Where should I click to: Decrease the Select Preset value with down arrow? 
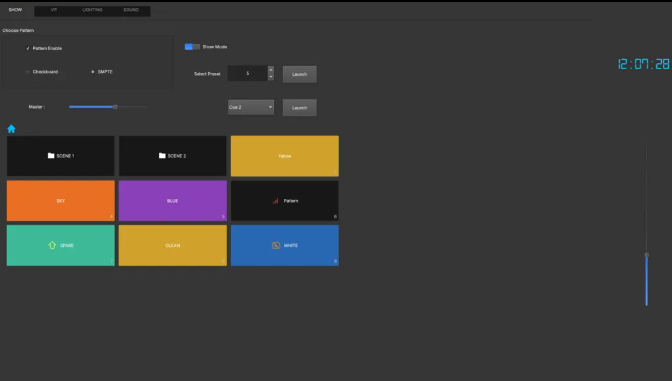click(x=270, y=77)
